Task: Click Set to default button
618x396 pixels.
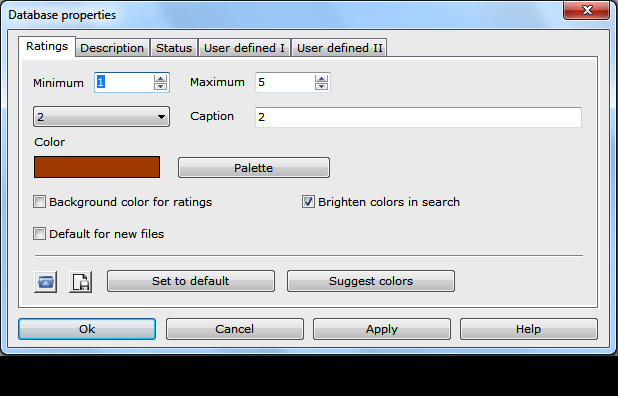Action: [191, 281]
